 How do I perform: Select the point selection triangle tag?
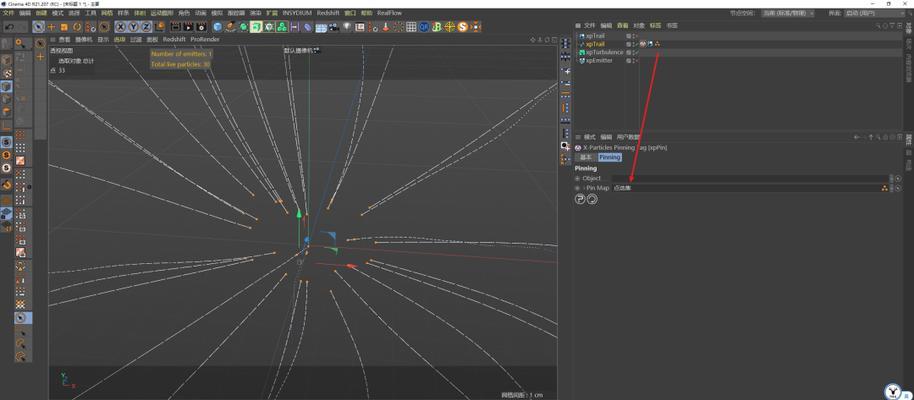point(658,44)
